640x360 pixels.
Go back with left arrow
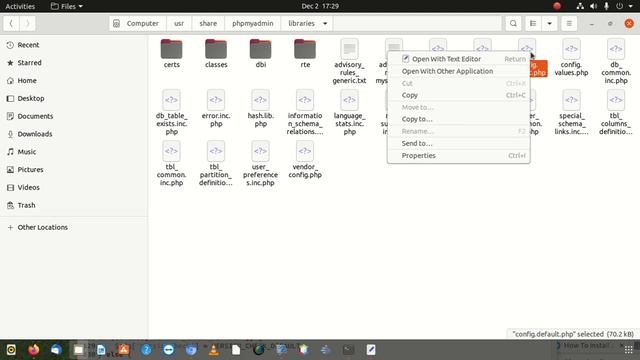[11, 23]
